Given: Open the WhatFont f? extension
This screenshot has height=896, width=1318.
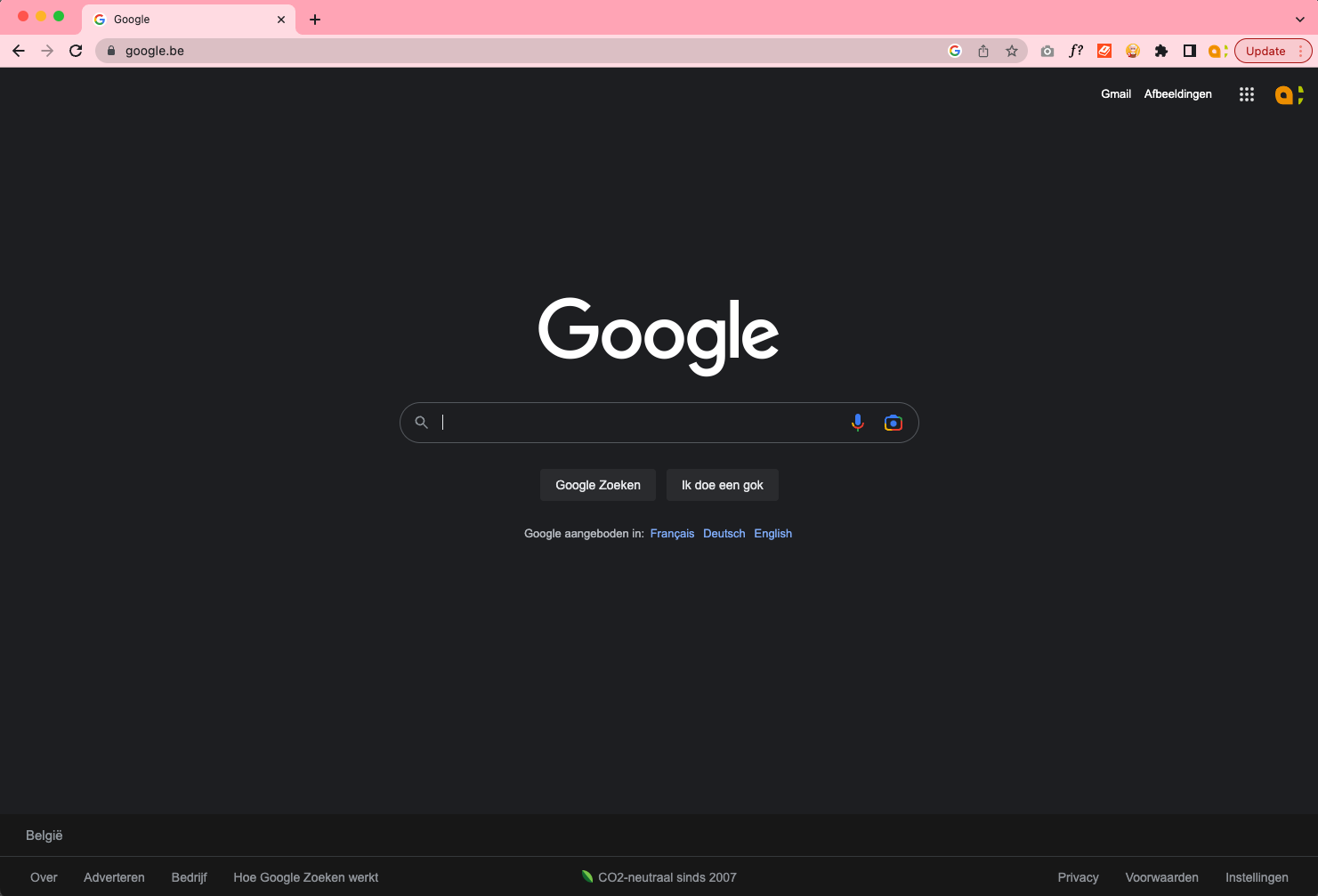Looking at the screenshot, I should tap(1076, 51).
